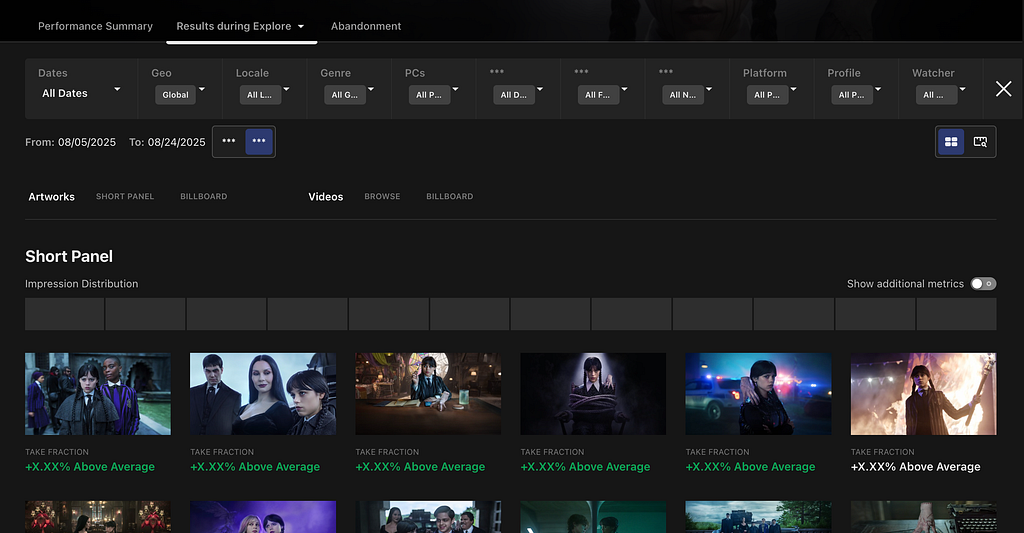1024x533 pixels.
Task: Open artwork with purple-striped uniform pair
Action: pyautogui.click(x=98, y=394)
